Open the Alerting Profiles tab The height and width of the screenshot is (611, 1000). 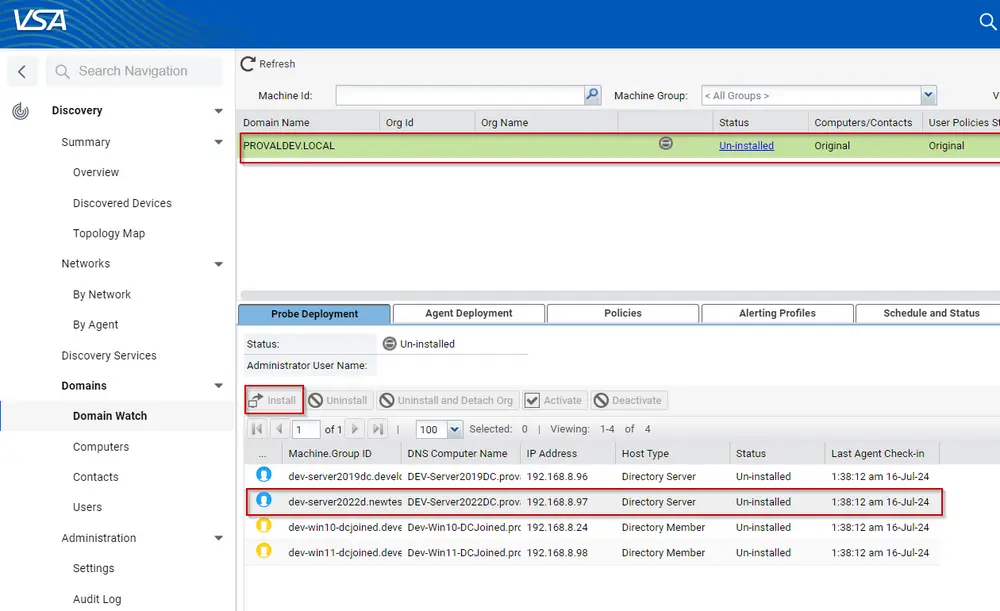tap(777, 313)
